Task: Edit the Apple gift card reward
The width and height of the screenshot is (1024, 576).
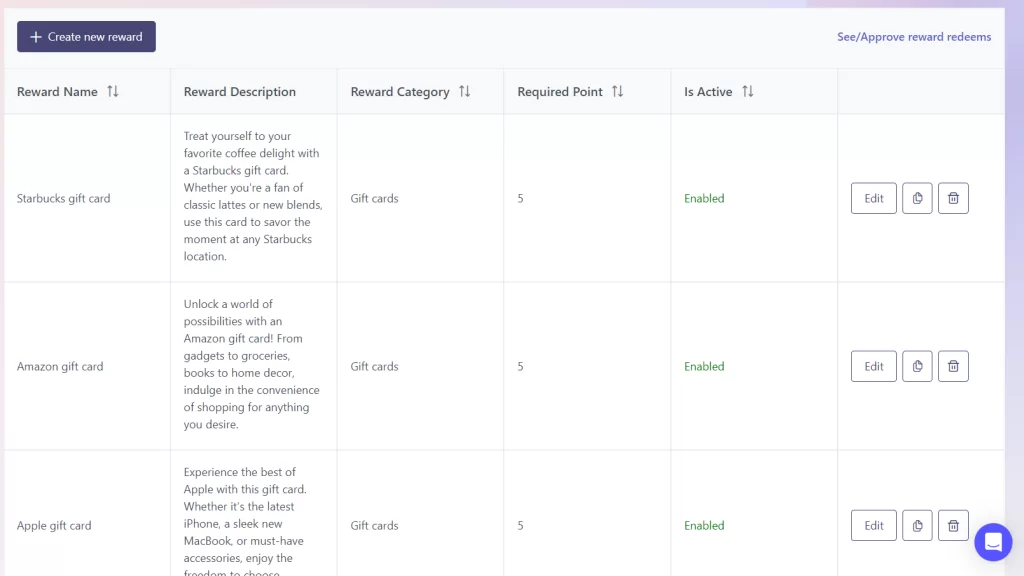Action: click(x=873, y=525)
